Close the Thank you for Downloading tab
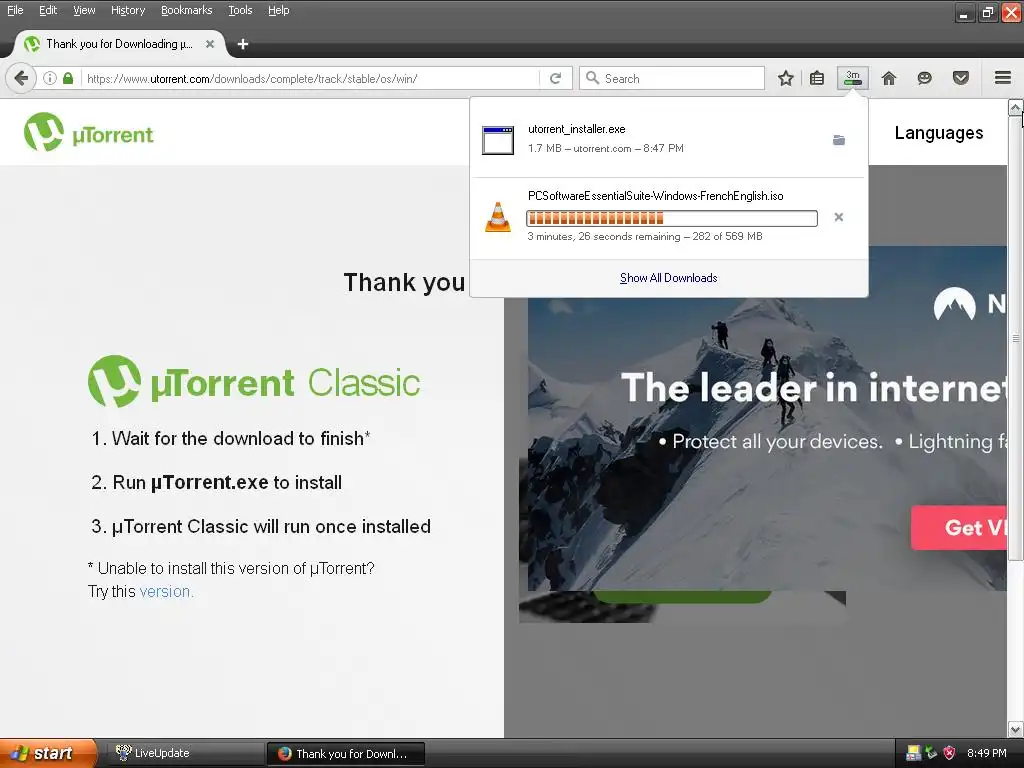The height and width of the screenshot is (768, 1024). (210, 44)
